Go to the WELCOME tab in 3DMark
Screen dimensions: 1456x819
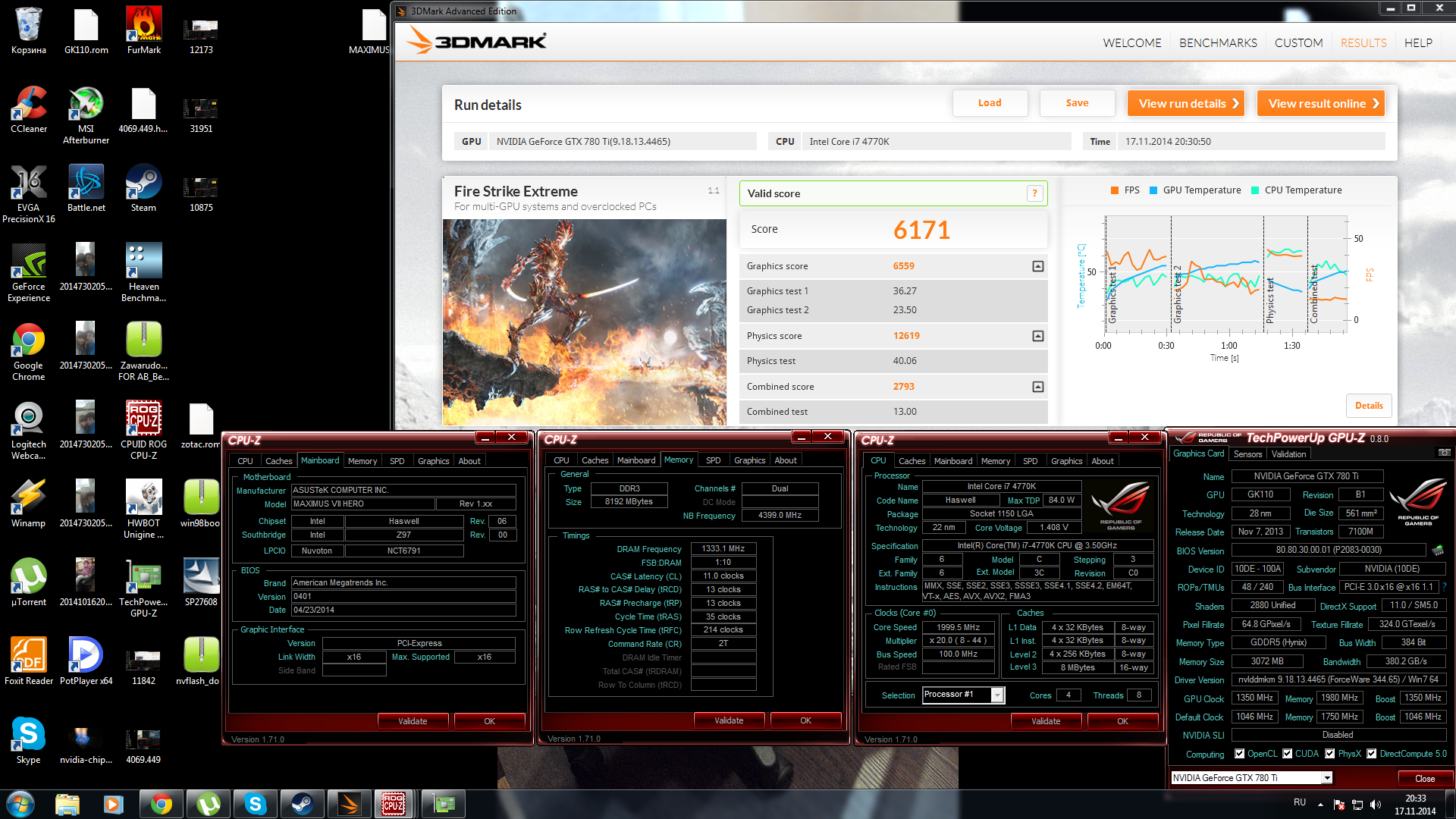tap(1131, 43)
